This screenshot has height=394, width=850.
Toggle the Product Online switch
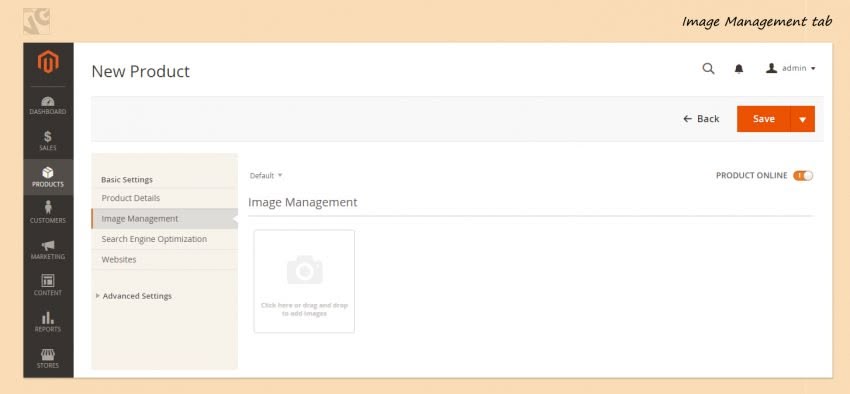(x=803, y=176)
